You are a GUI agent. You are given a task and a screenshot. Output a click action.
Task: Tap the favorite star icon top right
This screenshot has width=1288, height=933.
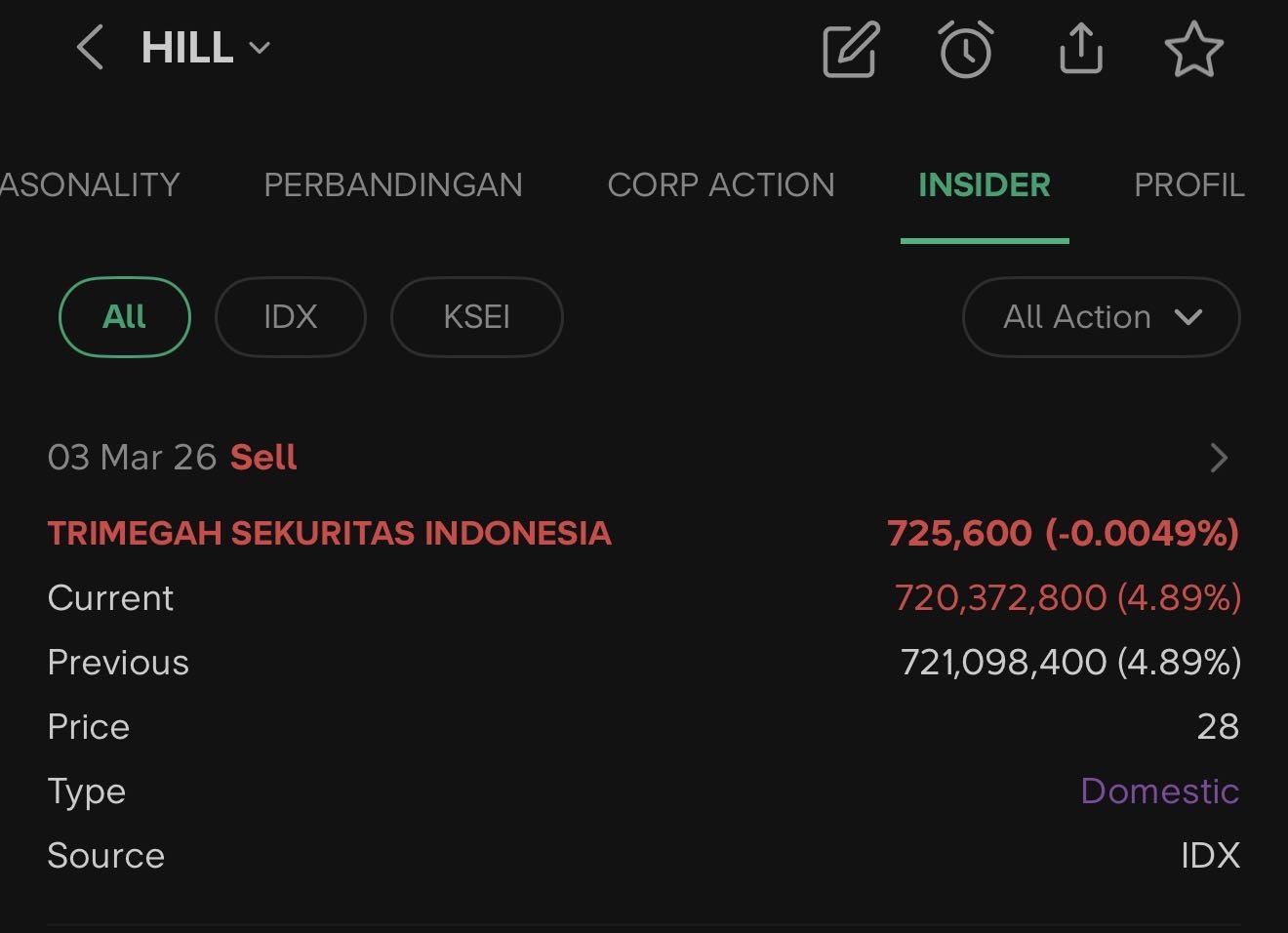pos(1194,49)
